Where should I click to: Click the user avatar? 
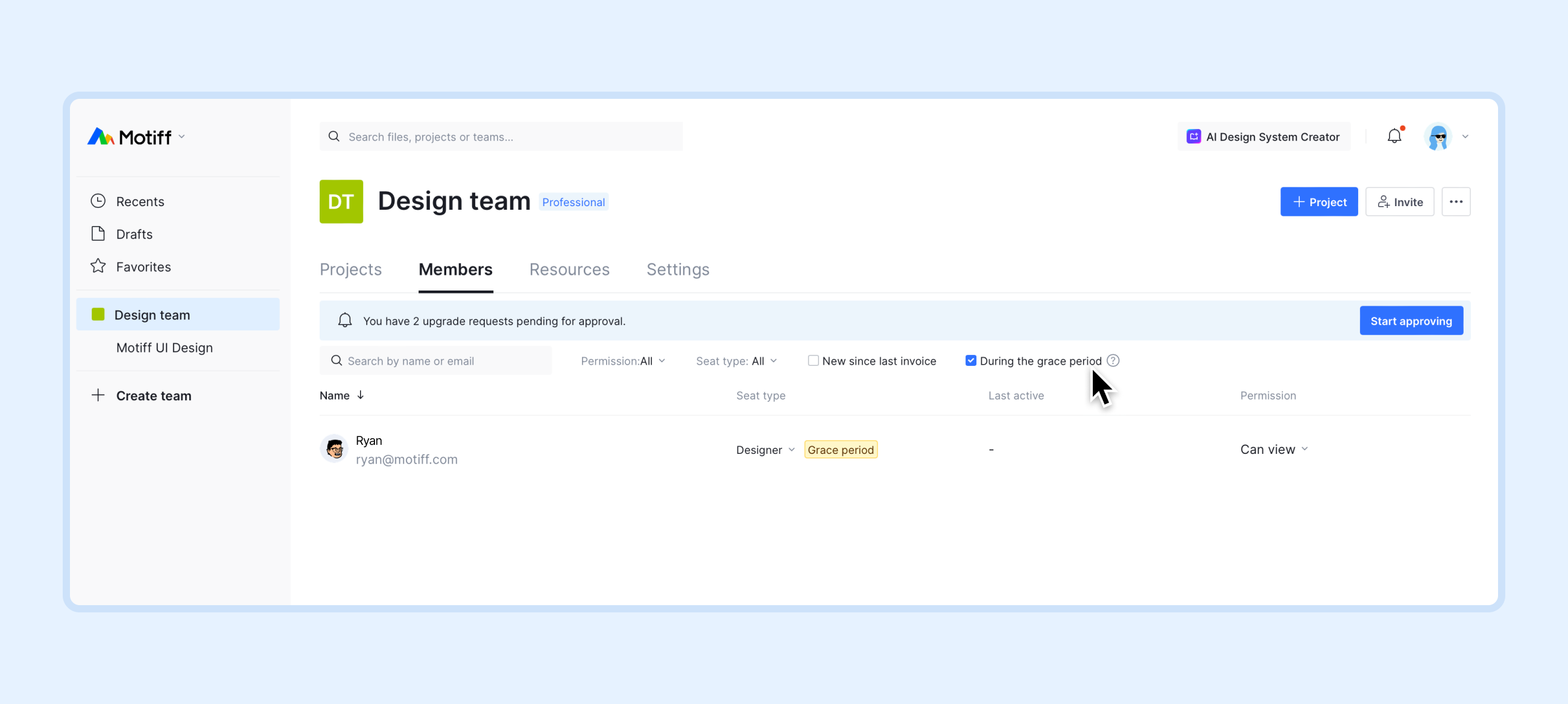pyautogui.click(x=1438, y=137)
